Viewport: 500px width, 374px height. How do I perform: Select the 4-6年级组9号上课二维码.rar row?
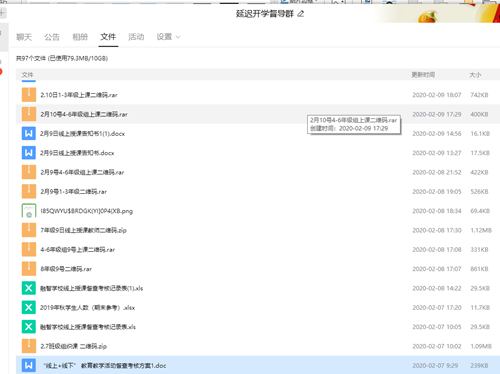(x=258, y=249)
